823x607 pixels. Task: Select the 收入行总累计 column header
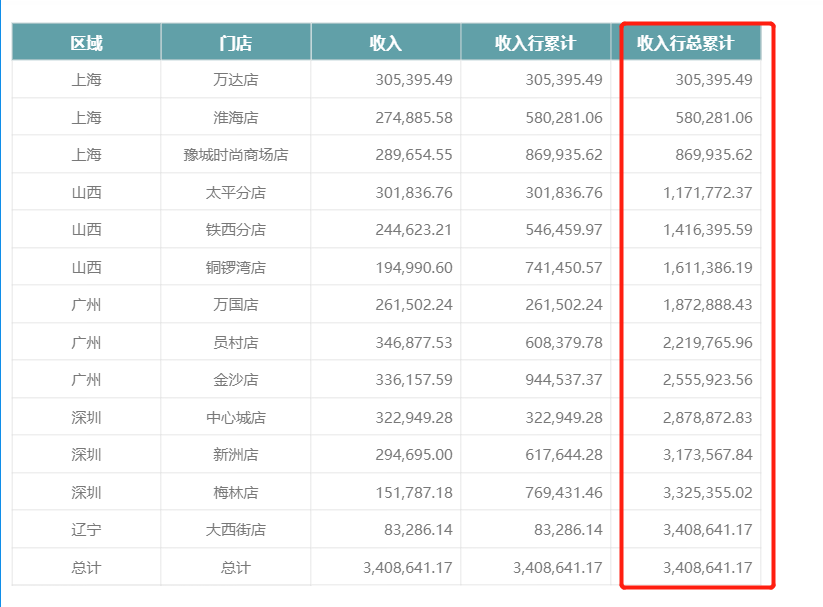686,42
